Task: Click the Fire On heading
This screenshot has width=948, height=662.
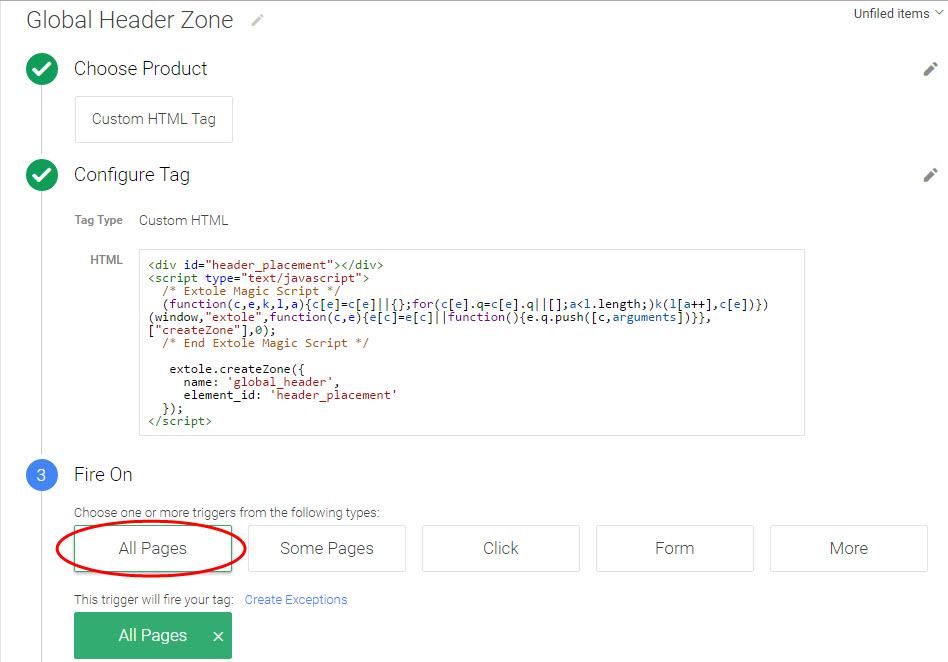Action: (103, 475)
